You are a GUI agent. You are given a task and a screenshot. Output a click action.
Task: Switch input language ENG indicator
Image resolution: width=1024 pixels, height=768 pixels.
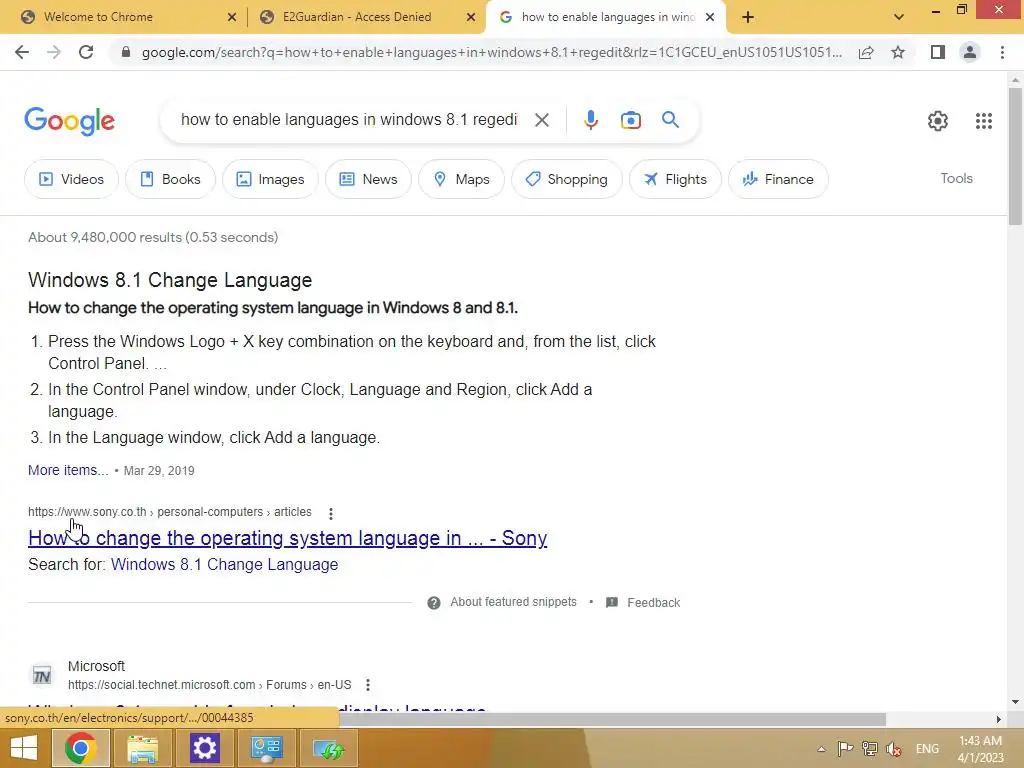(927, 749)
